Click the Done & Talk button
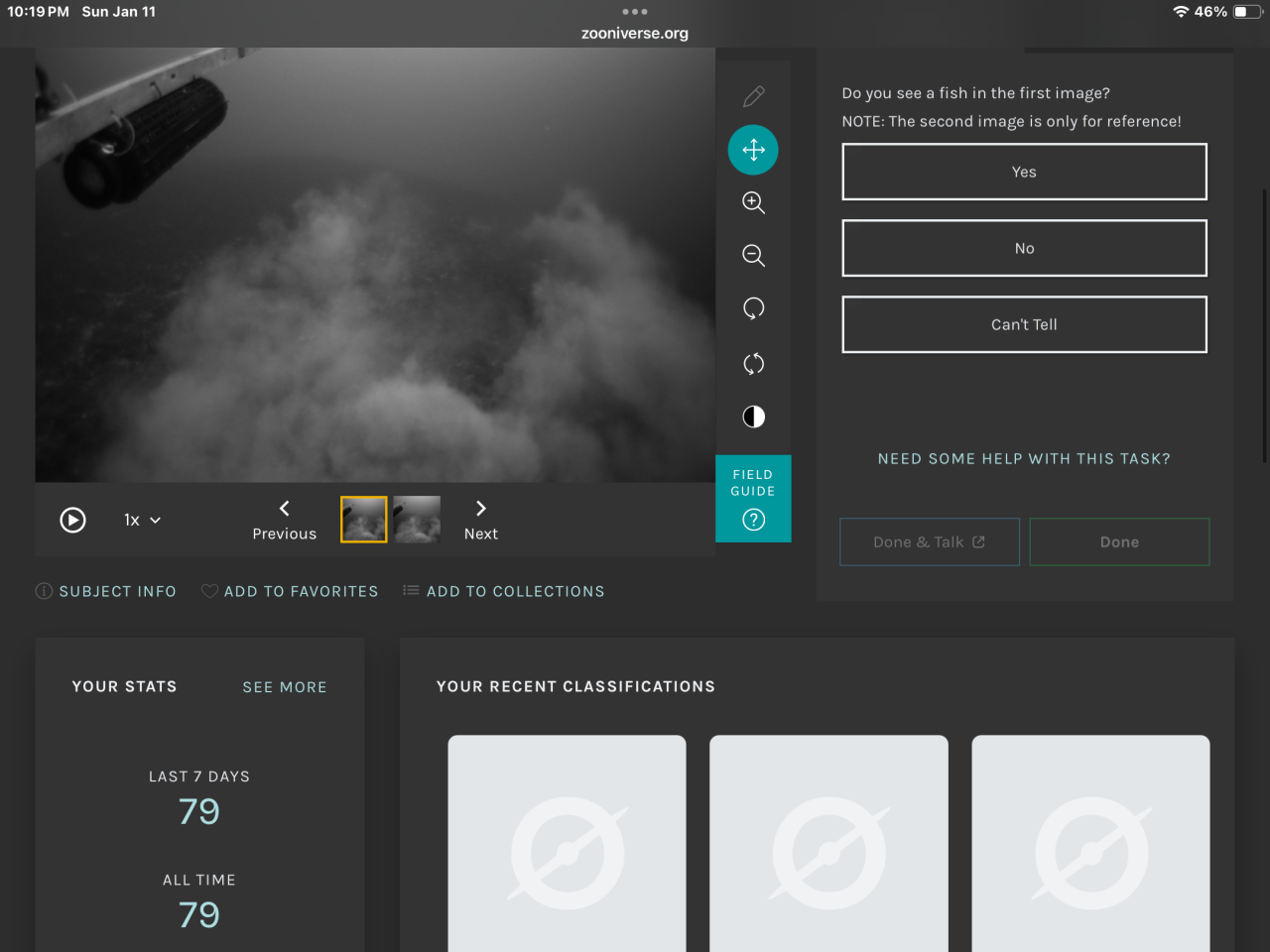The image size is (1270, 952). [x=930, y=542]
